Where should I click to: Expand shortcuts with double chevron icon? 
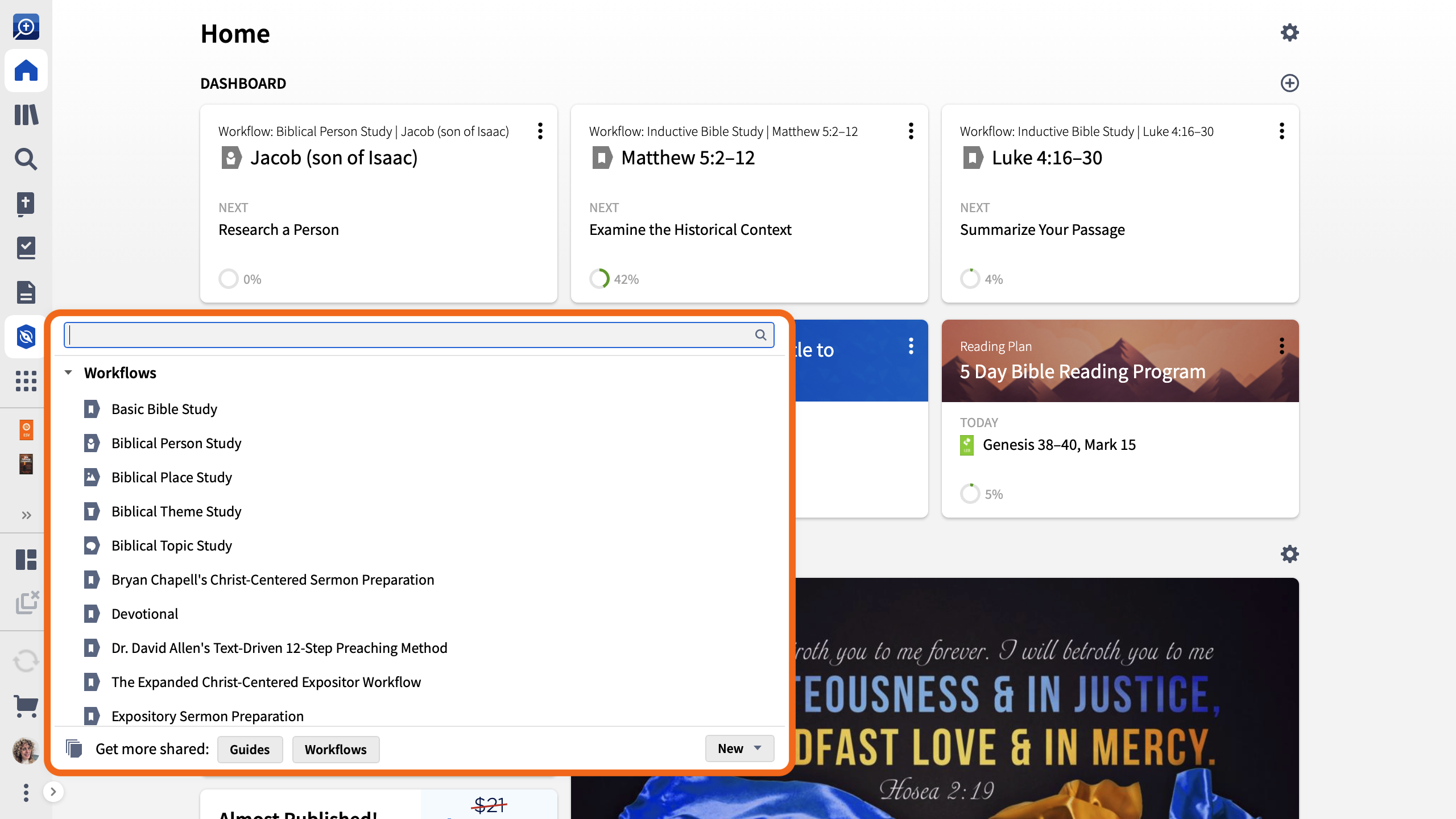(26, 515)
